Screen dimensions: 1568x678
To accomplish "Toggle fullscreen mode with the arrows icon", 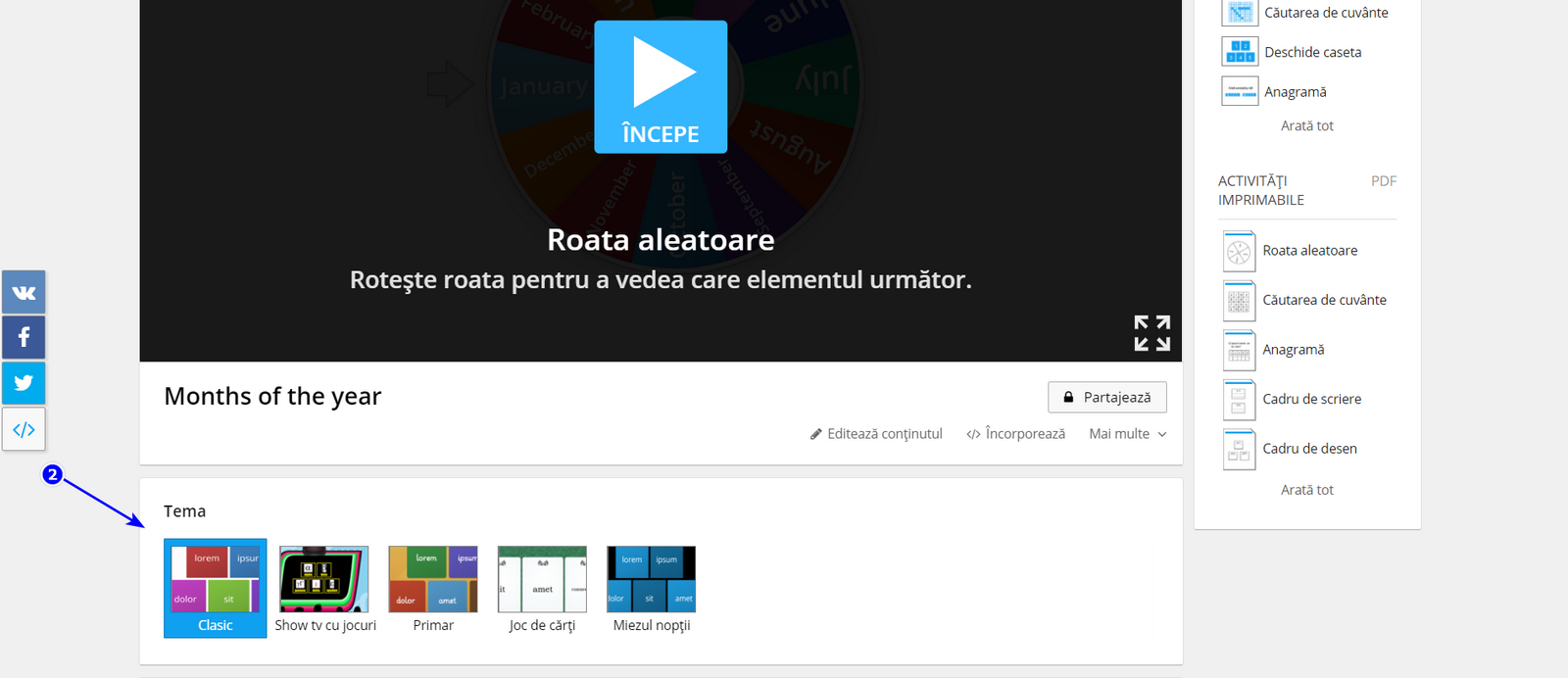I will (1151, 333).
